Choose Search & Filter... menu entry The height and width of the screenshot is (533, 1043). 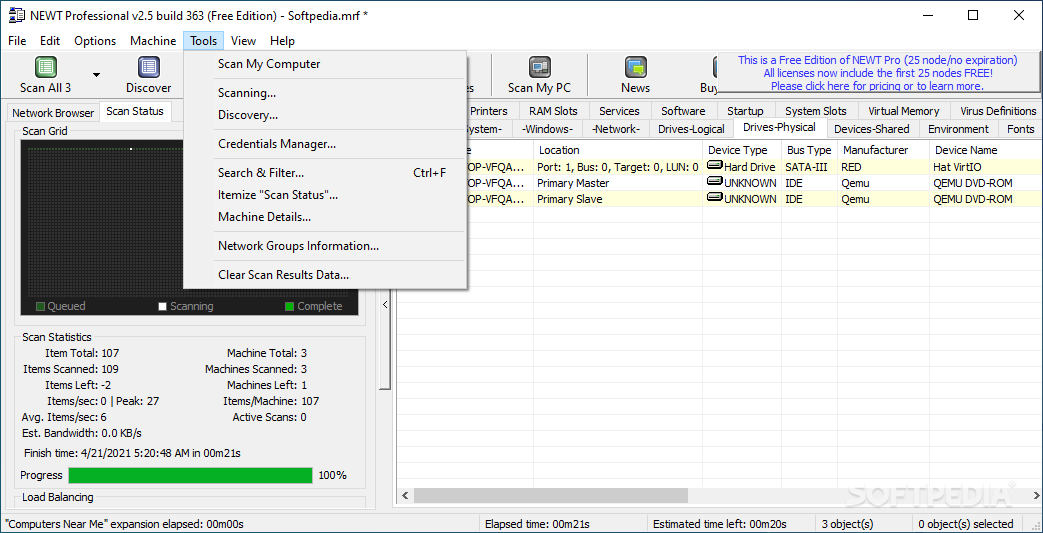tap(325, 173)
